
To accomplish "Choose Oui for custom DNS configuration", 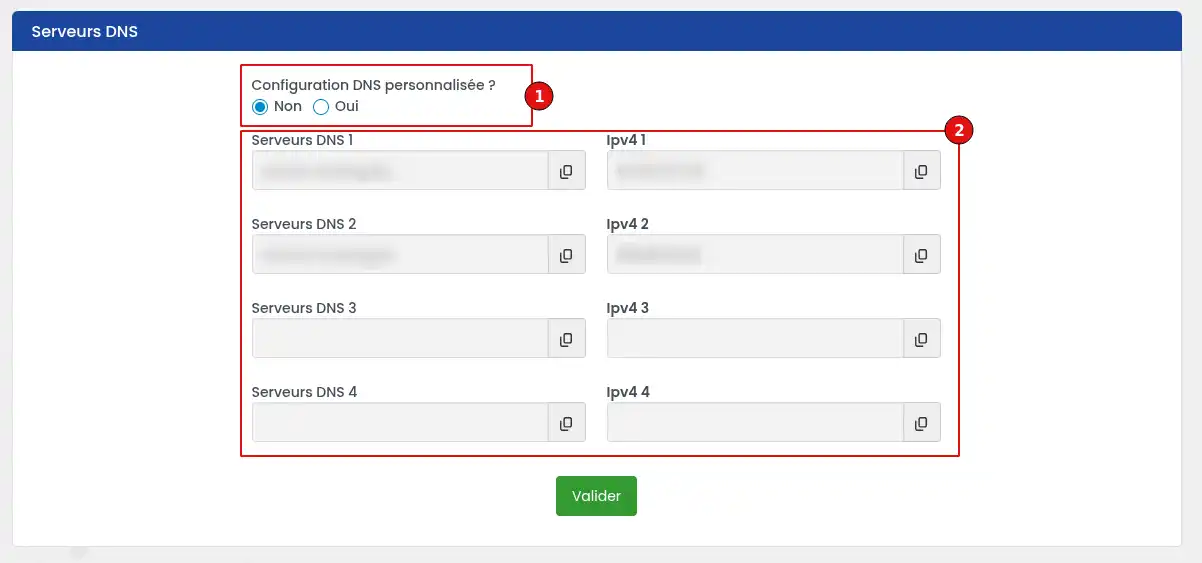I will 321,107.
